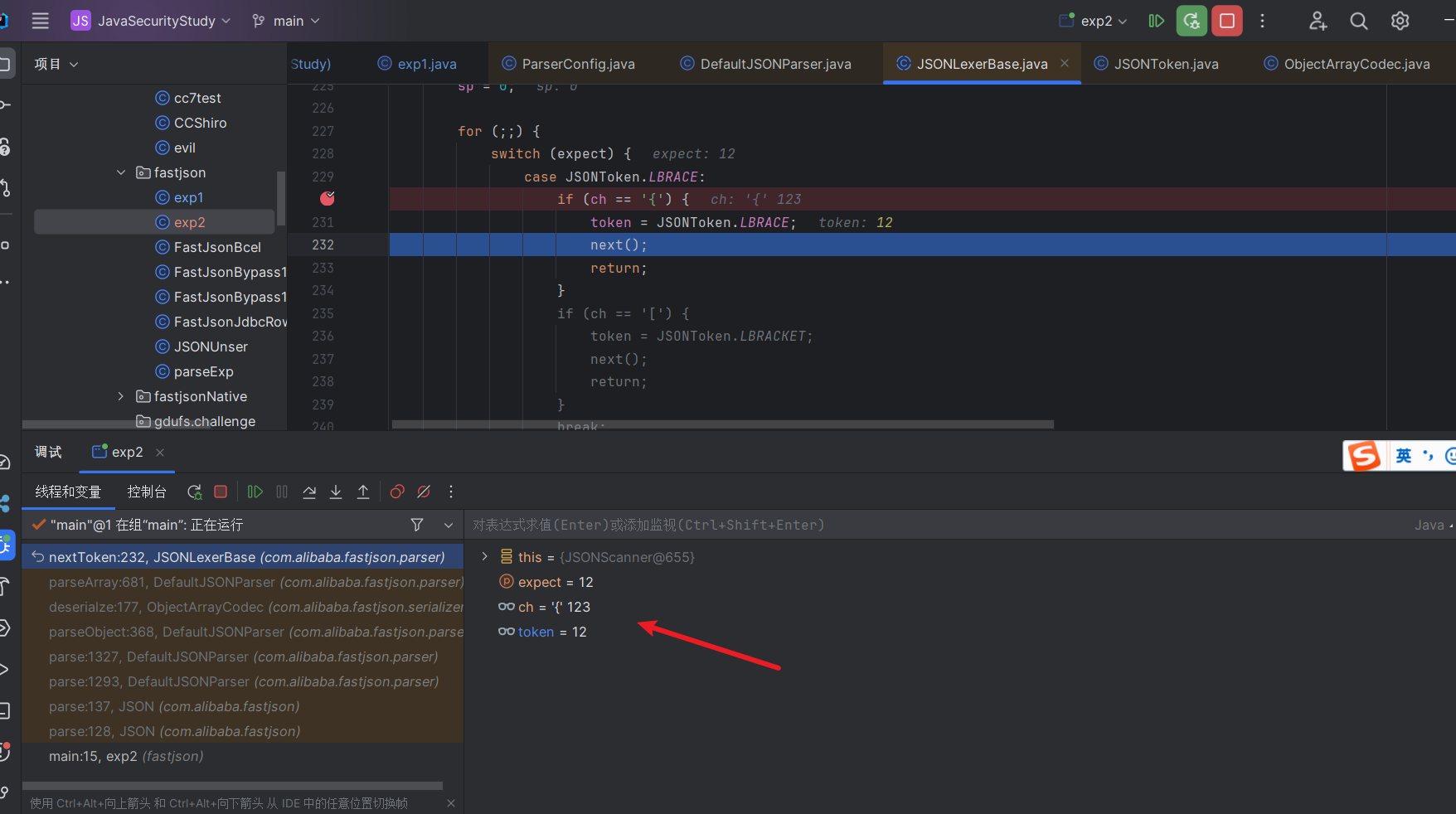1456x814 pixels.
Task: Click rerun icon in debug toolbar
Action: pyautogui.click(x=195, y=492)
